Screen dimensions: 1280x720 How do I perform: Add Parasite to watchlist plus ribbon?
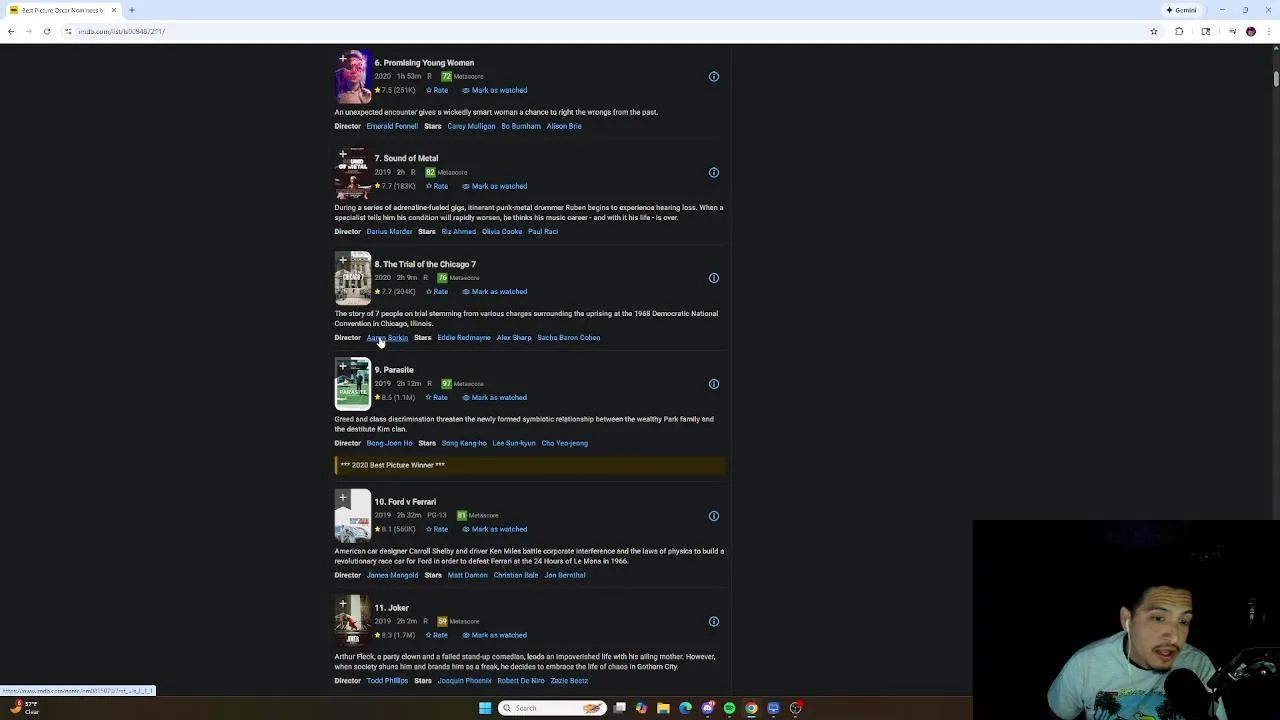[342, 367]
